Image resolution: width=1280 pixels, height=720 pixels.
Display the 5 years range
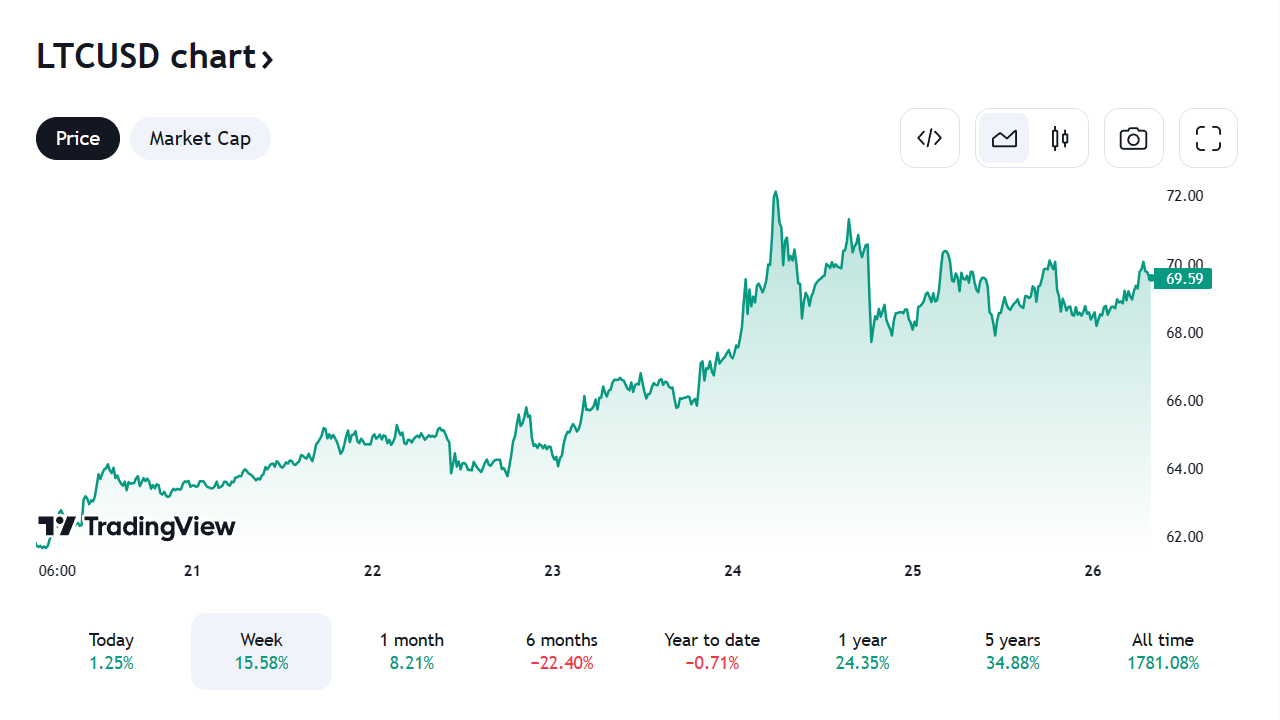point(1012,651)
